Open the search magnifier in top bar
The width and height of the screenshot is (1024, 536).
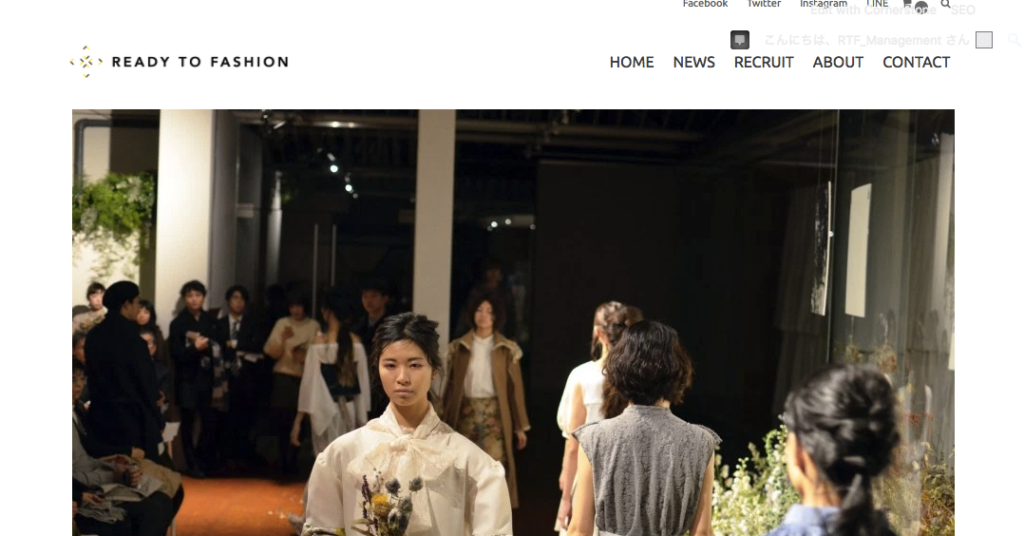click(x=945, y=4)
